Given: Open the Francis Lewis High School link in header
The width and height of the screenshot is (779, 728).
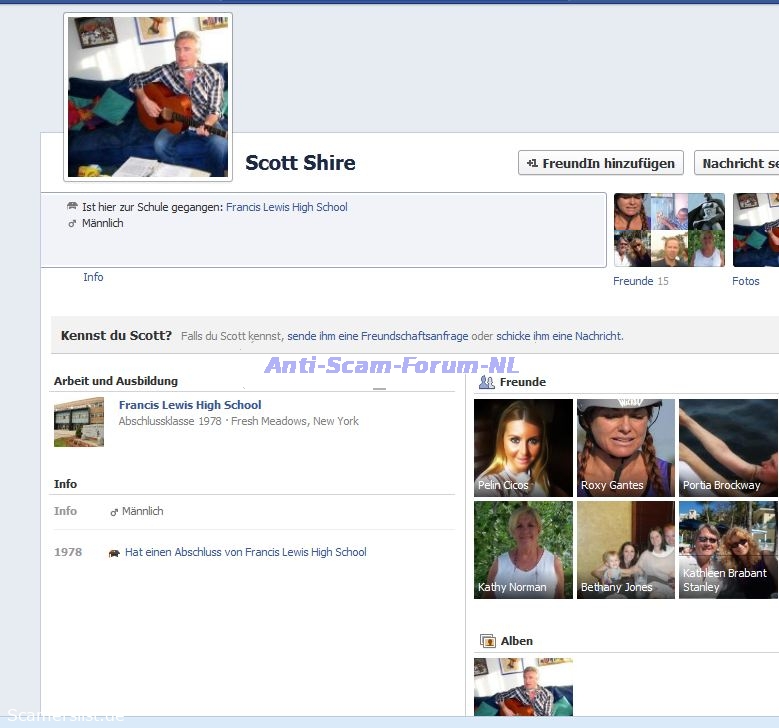Looking at the screenshot, I should pyautogui.click(x=286, y=207).
